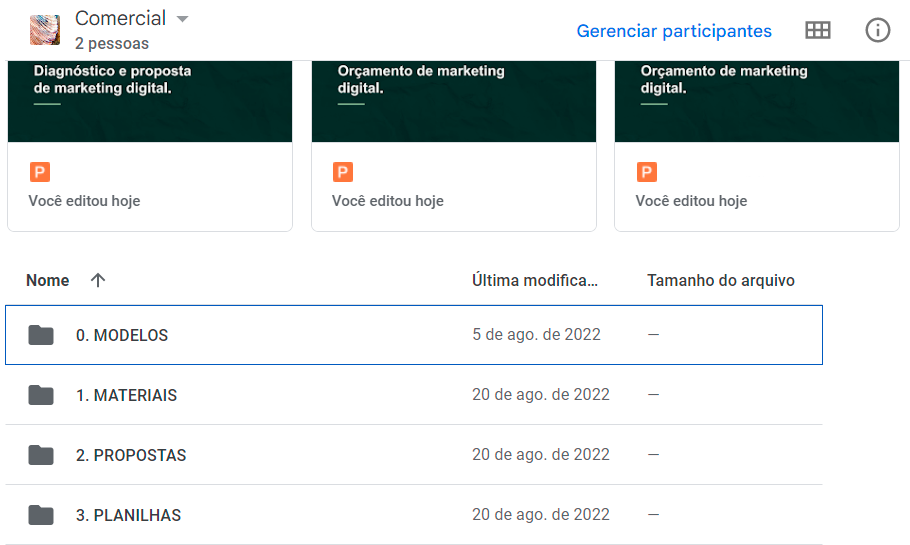
Task: Click folder icon of 3. PLANILHAS
Action: pyautogui.click(x=41, y=515)
